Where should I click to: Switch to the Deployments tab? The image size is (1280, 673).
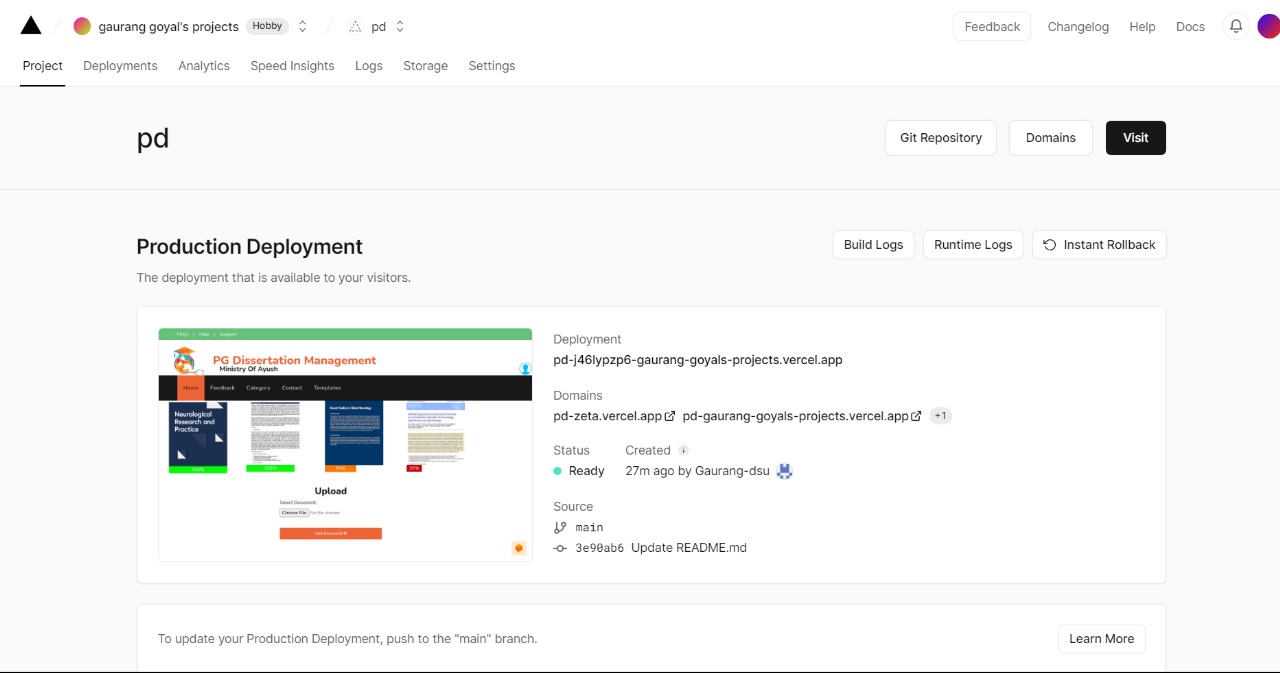[x=120, y=65]
